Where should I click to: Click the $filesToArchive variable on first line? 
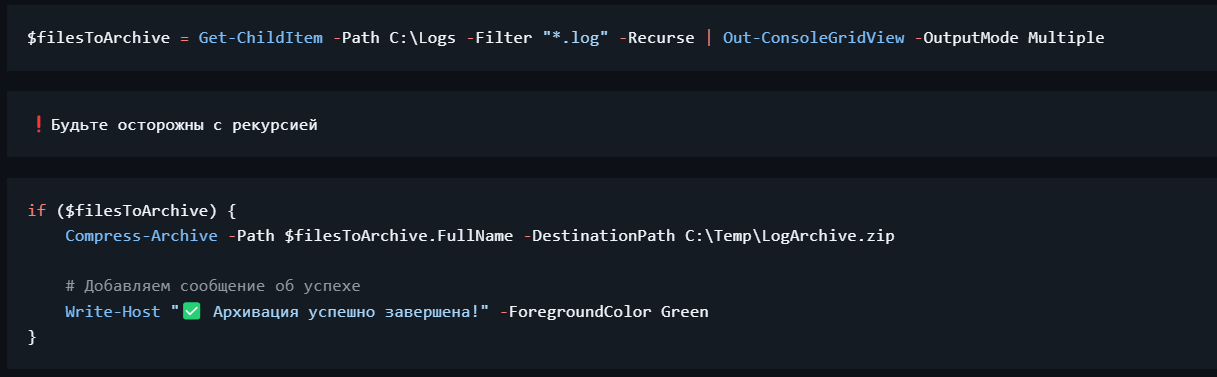[99, 38]
